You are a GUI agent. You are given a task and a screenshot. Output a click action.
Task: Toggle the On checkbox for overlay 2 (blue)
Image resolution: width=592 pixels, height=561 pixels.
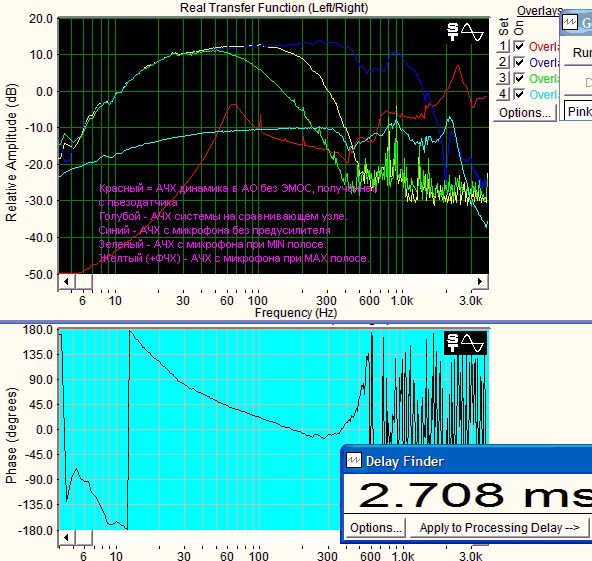click(x=520, y=62)
